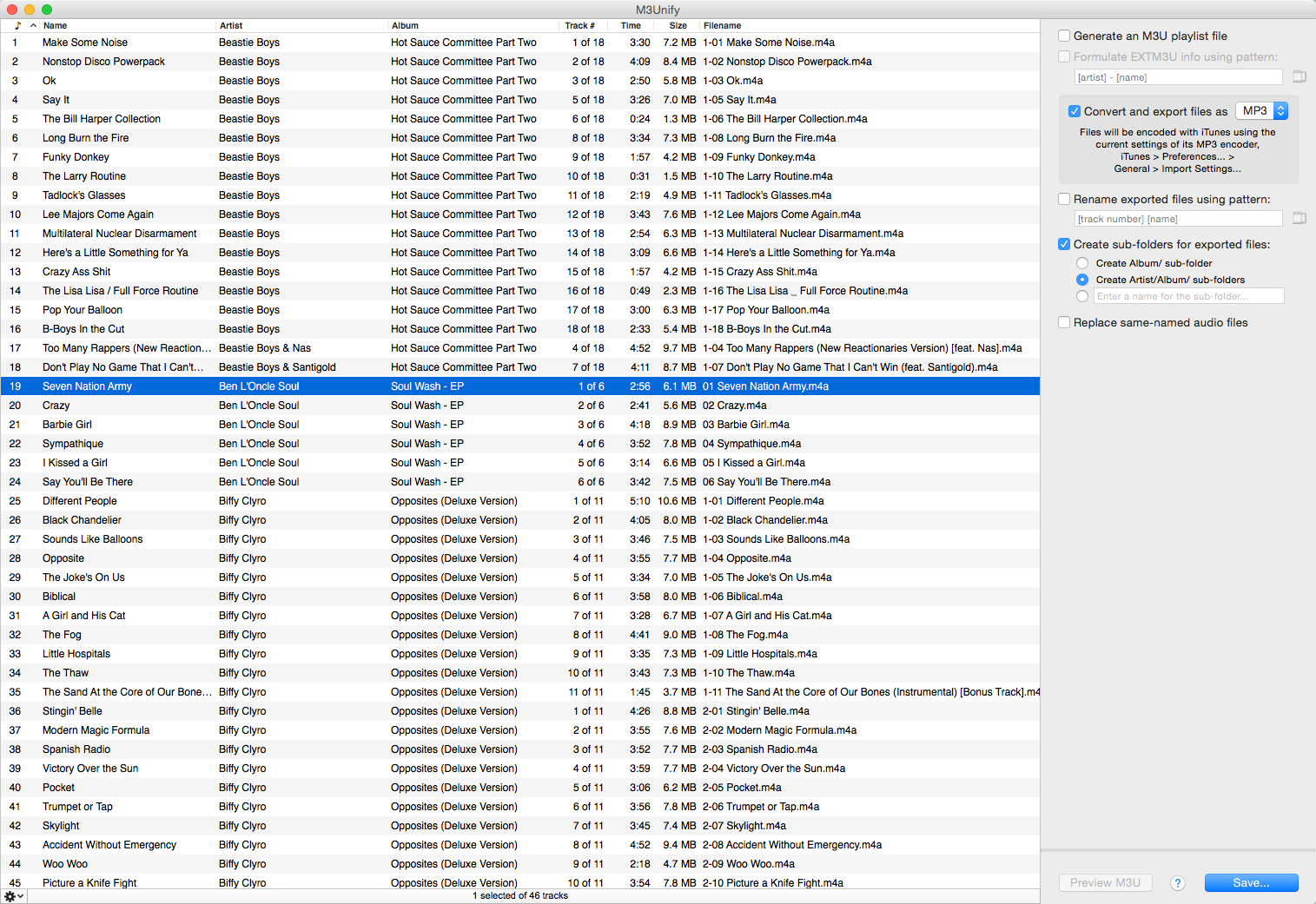This screenshot has width=1316, height=904.
Task: Select the track Picture a Knife Fight
Action: point(519,882)
